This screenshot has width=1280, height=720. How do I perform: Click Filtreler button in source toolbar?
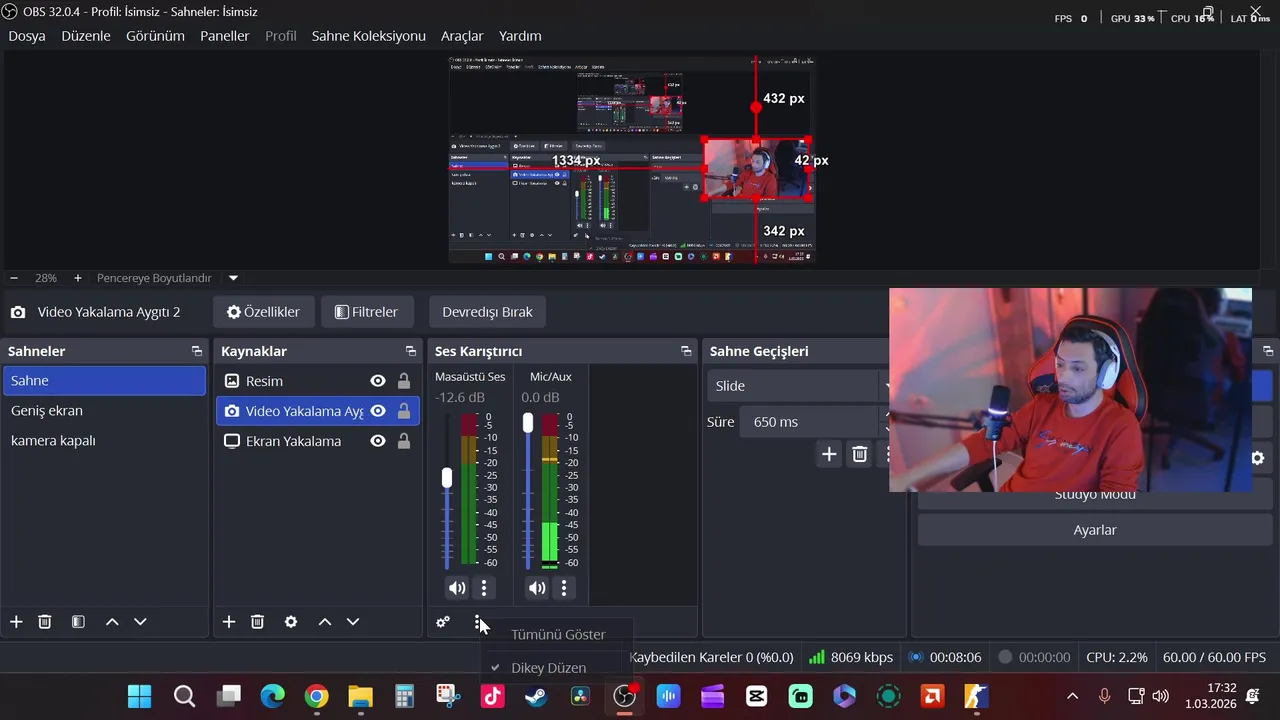(366, 312)
